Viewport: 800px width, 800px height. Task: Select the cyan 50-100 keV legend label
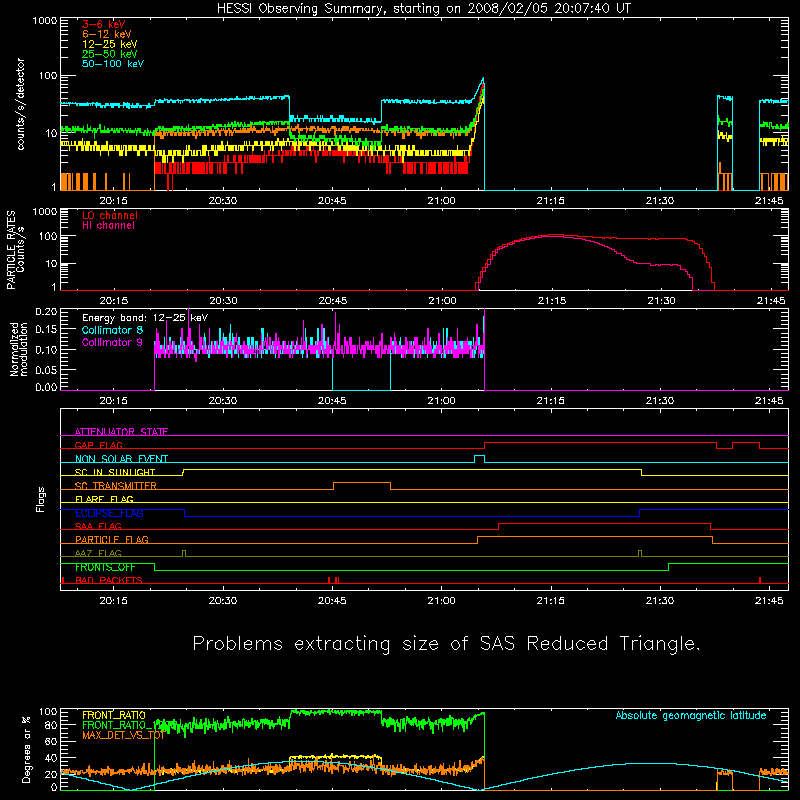click(113, 64)
